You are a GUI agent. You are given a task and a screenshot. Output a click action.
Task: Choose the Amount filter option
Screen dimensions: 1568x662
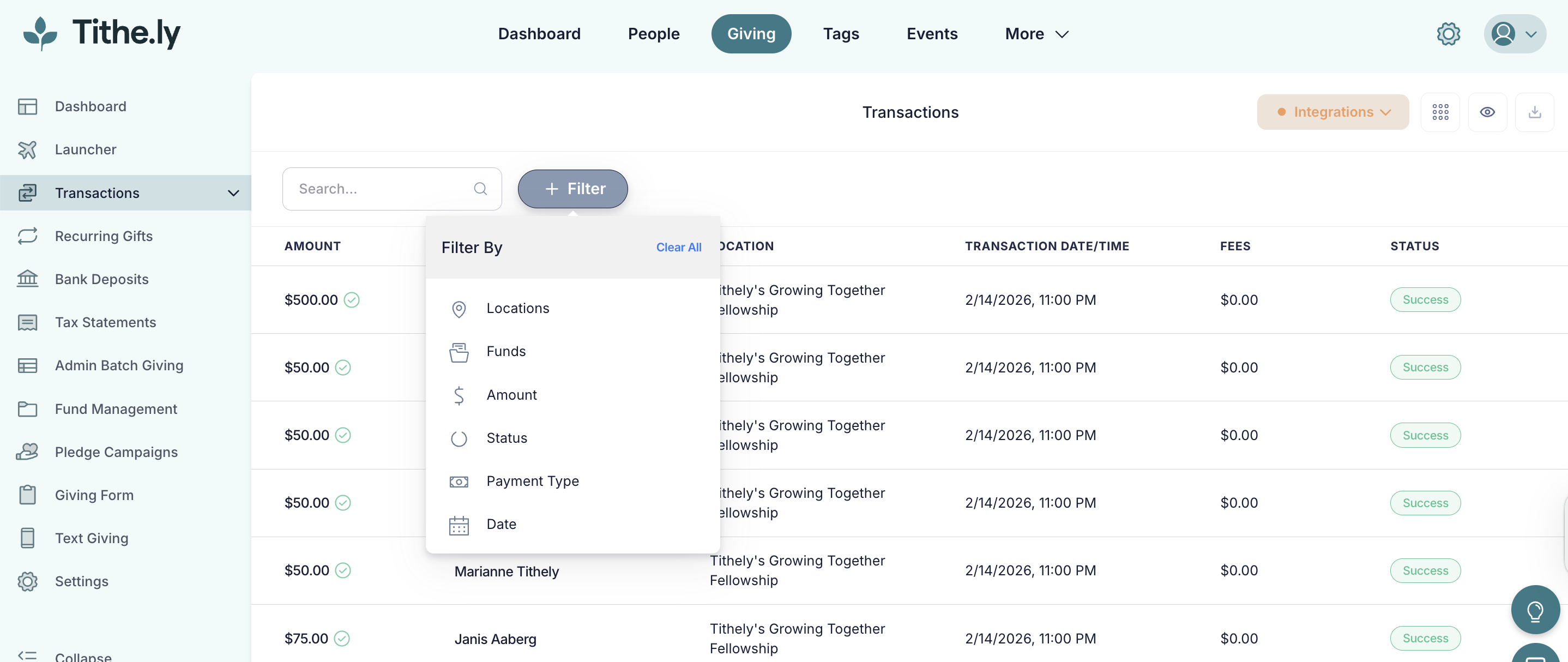coord(573,395)
